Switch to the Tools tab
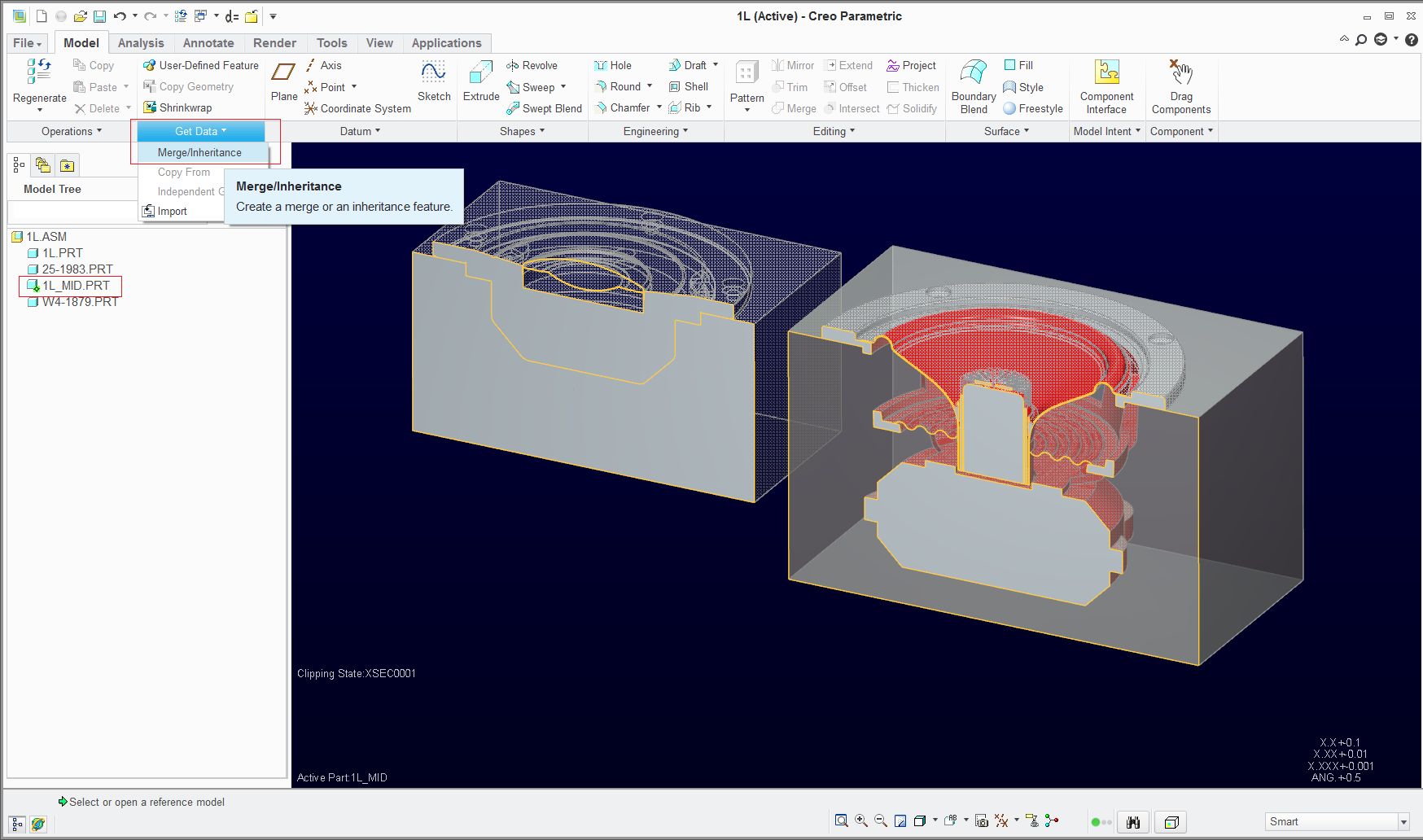The width and height of the screenshot is (1423, 840). (x=331, y=43)
